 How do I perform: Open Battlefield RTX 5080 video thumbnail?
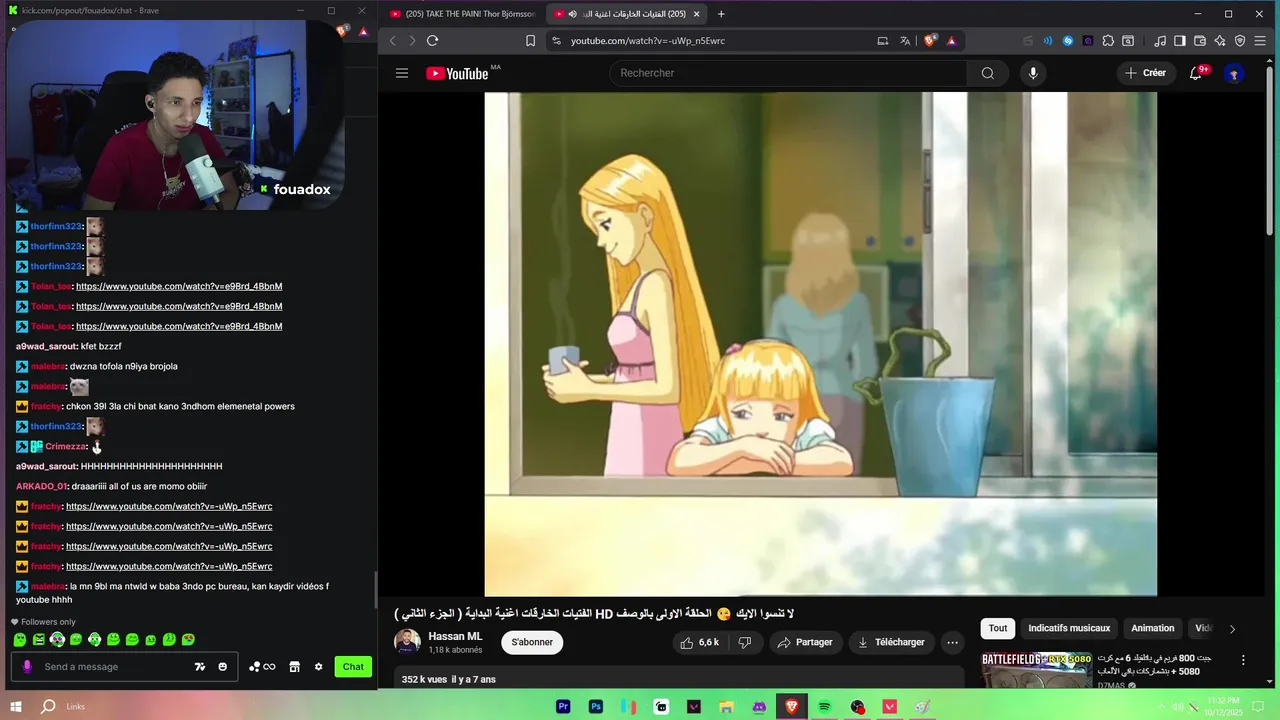pyautogui.click(x=1036, y=670)
